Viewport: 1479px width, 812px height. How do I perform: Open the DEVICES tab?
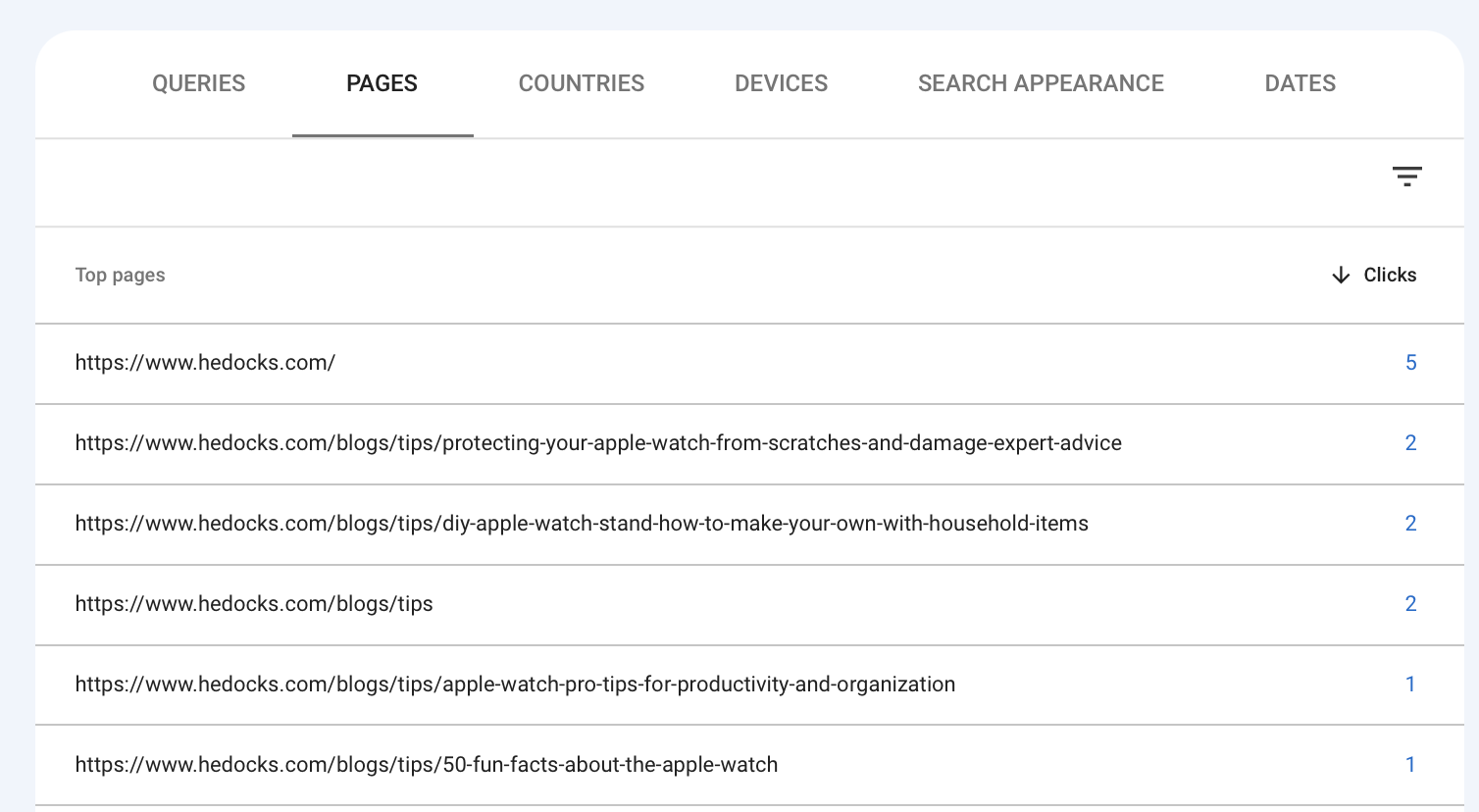coord(781,83)
